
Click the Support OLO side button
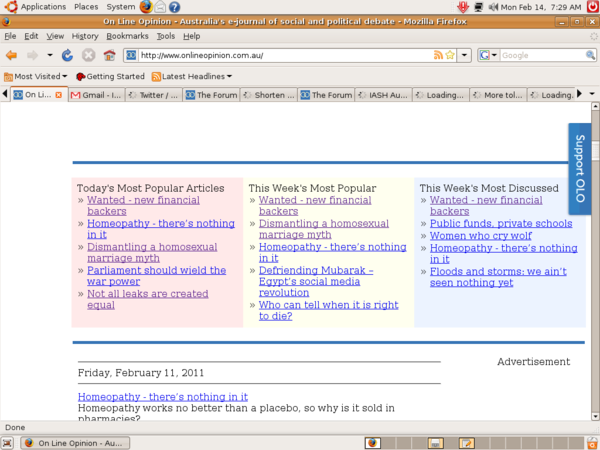[x=580, y=169]
